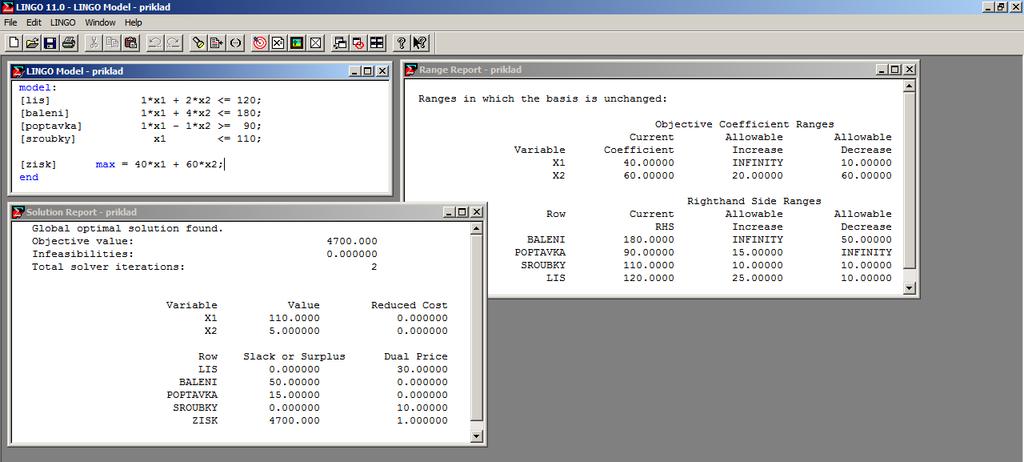This screenshot has height=462, width=1024.
Task: Click X2 value 5.000000 in Solution Report
Action: 295,331
